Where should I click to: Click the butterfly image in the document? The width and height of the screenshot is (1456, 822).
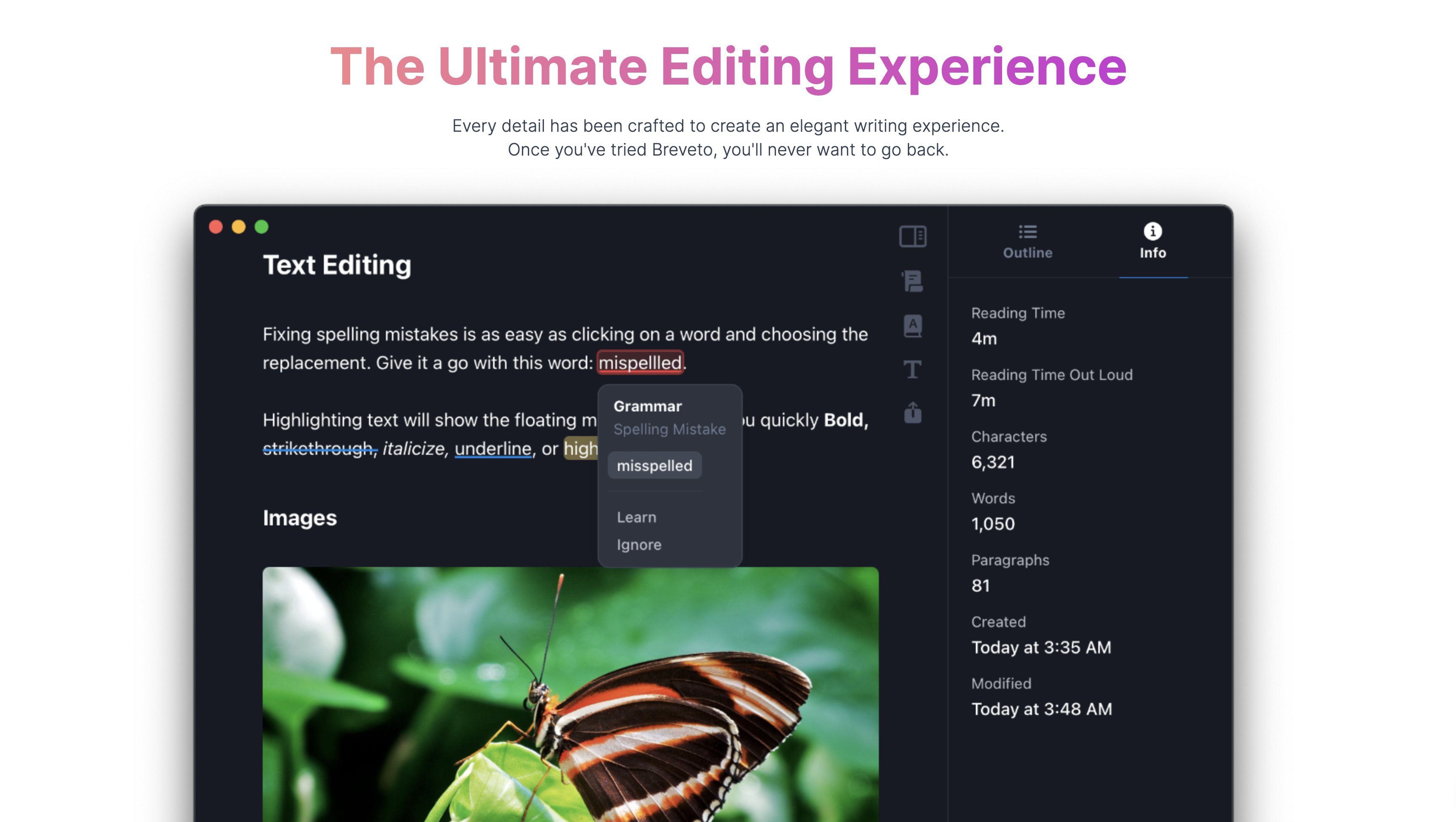click(570, 694)
